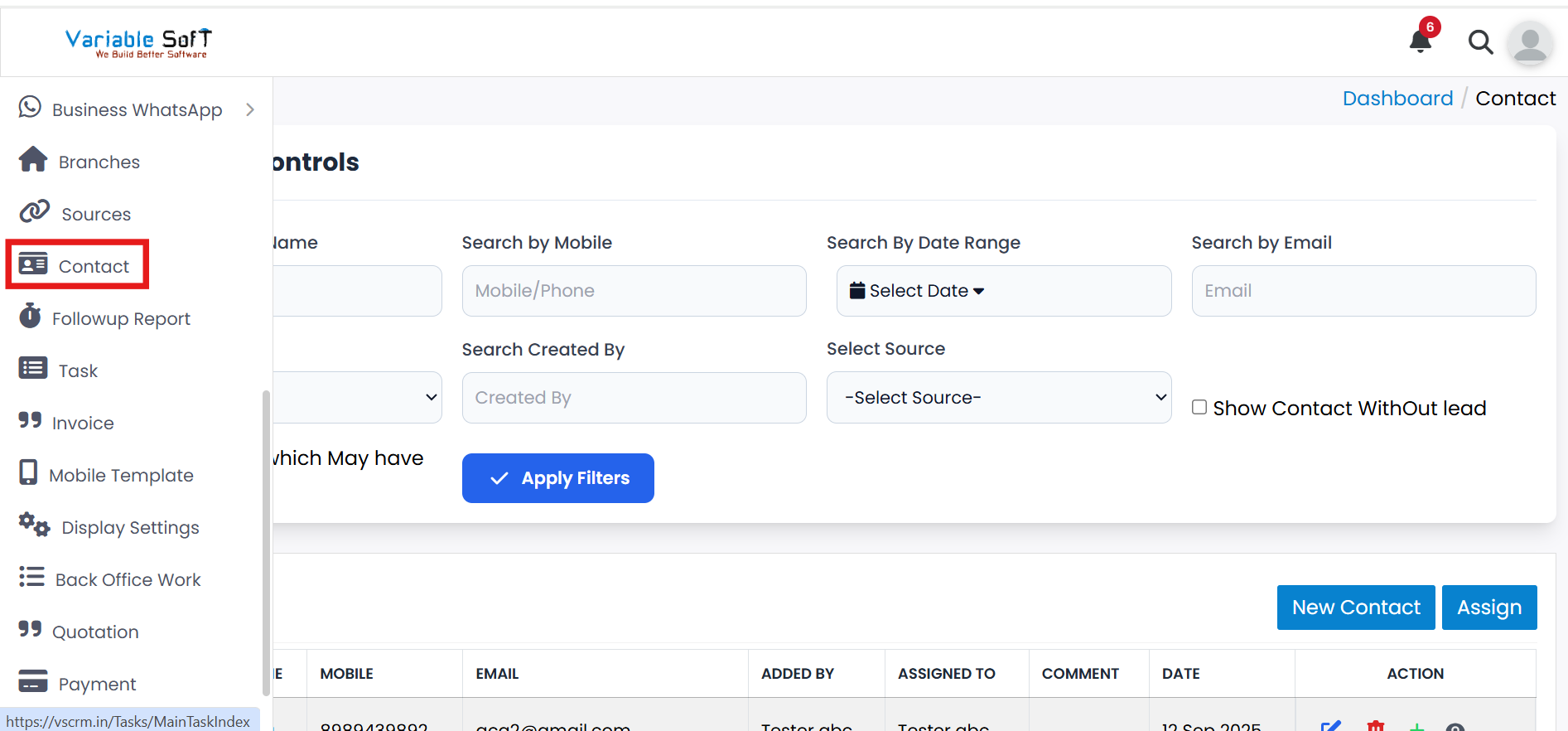Open the Invoice menu item
The width and height of the screenshot is (1568, 731).
pyautogui.click(x=83, y=423)
